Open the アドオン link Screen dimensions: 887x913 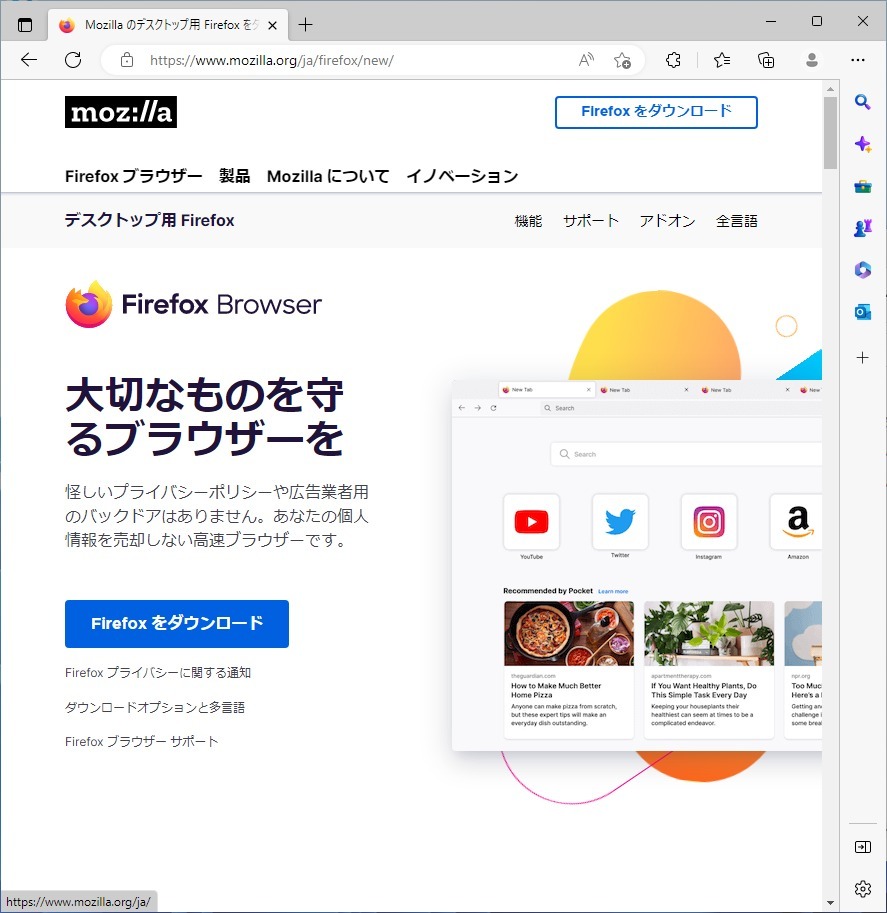(x=667, y=221)
